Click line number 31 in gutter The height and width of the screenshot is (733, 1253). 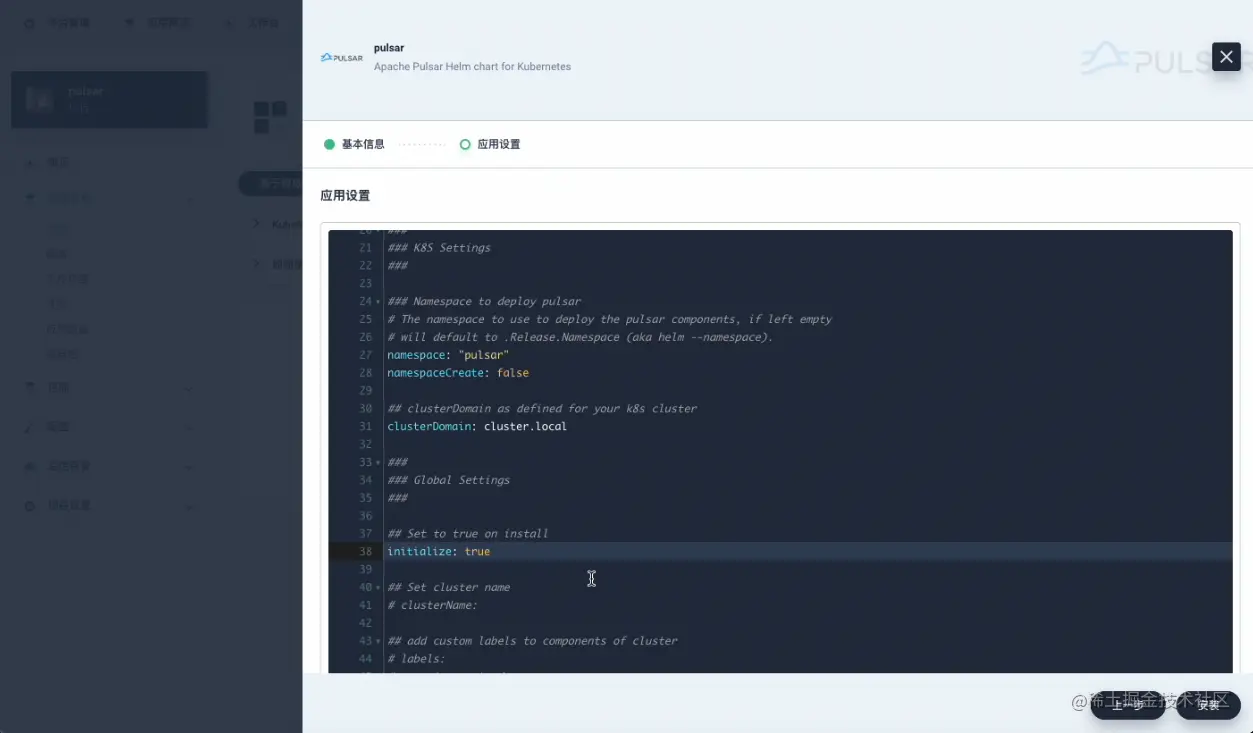365,427
